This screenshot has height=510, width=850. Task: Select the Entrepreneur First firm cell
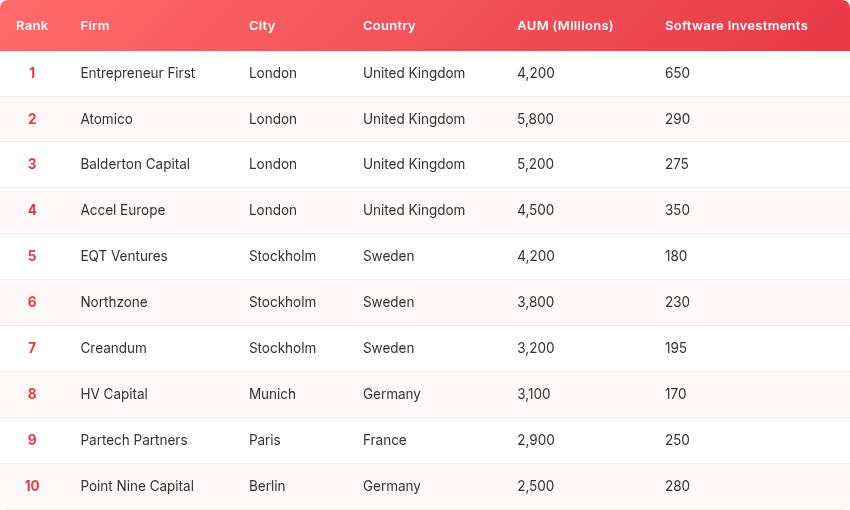coord(138,73)
